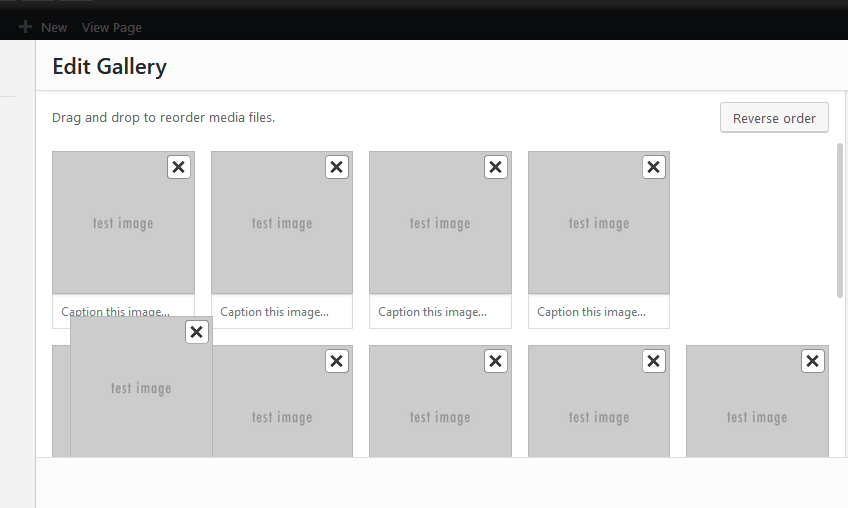Click the plus icon beside New

25,27
